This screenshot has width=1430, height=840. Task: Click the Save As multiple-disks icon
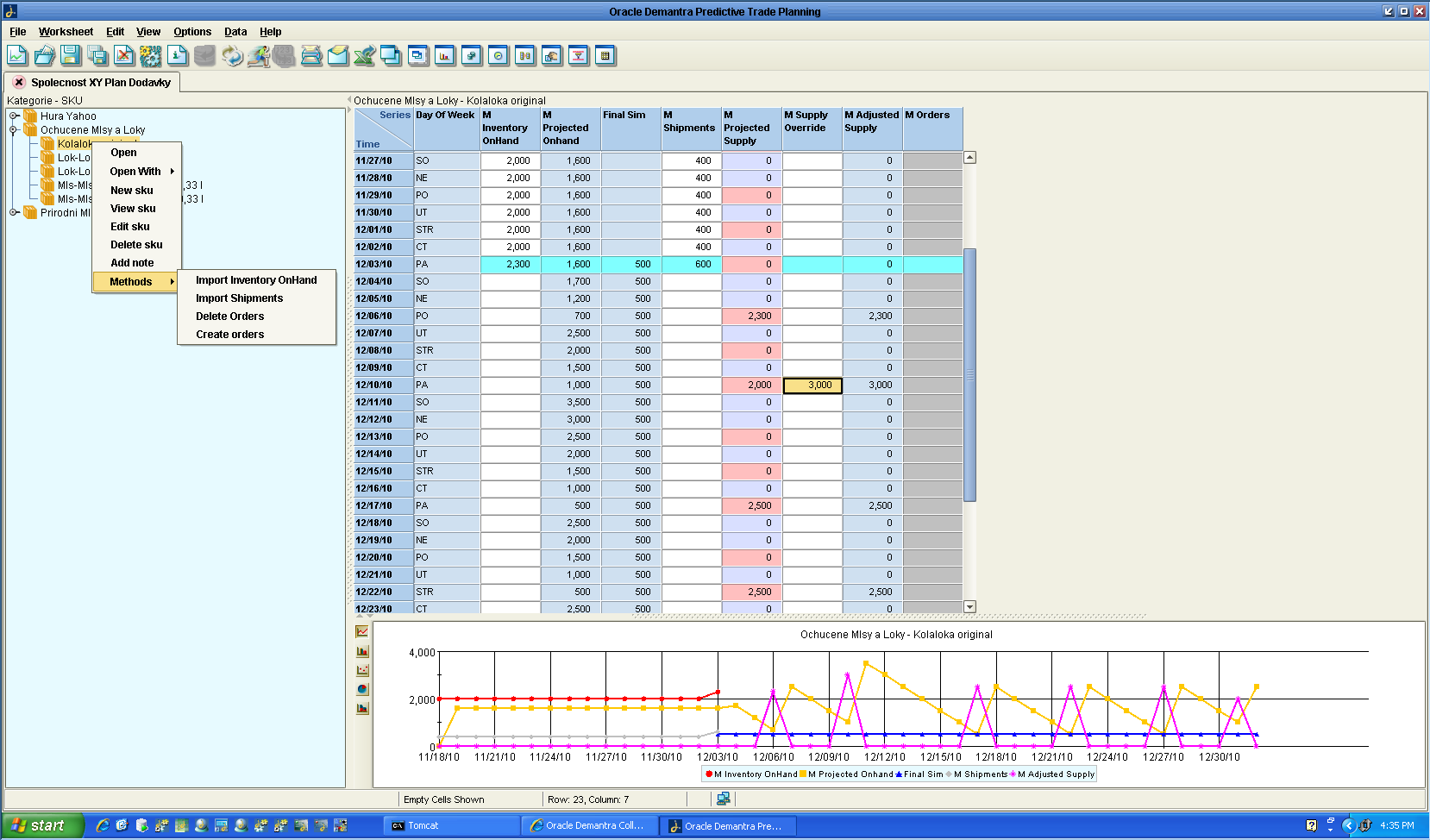[x=97, y=56]
